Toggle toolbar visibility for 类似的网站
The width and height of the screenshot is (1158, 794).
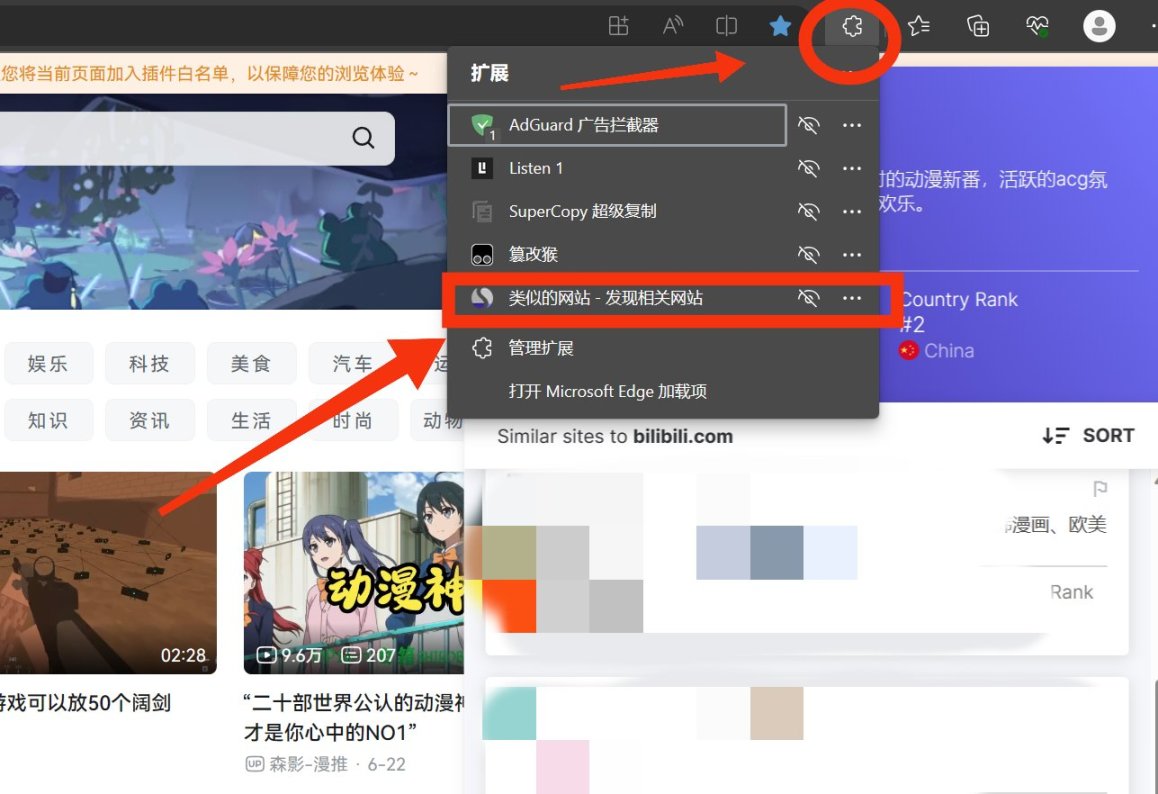(x=809, y=298)
